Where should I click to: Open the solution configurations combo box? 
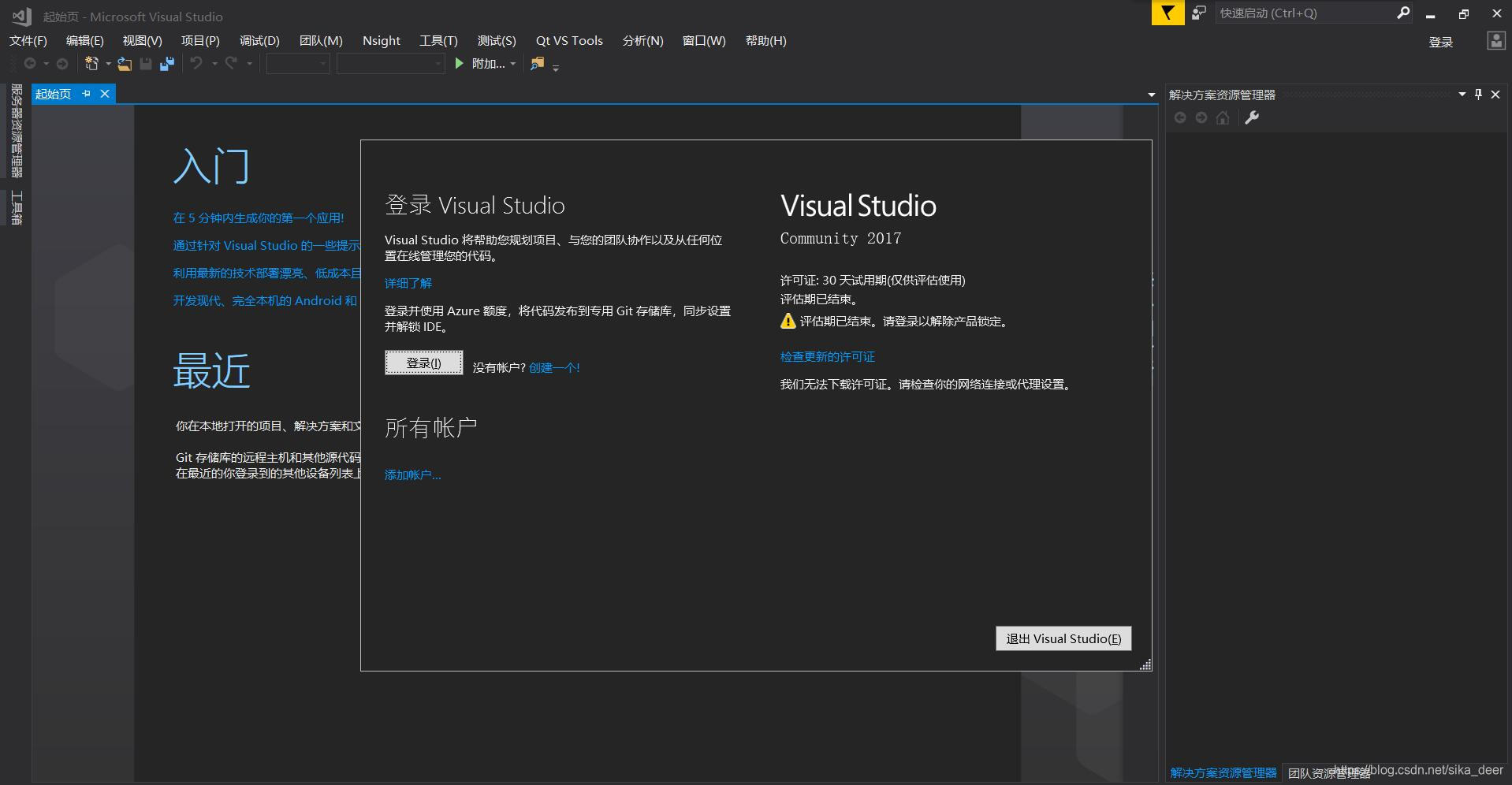pos(298,64)
